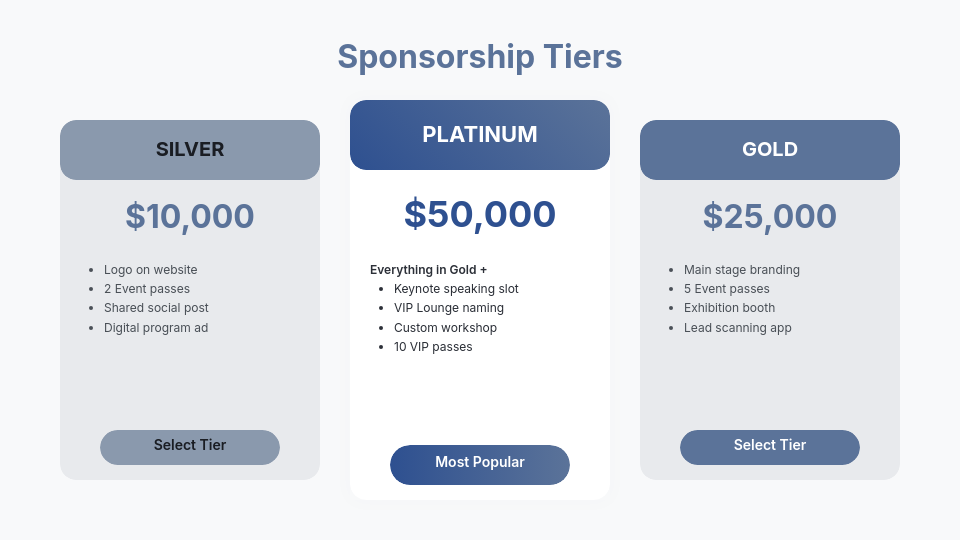
Task: Click the GOLD tier header
Action: [x=770, y=150]
